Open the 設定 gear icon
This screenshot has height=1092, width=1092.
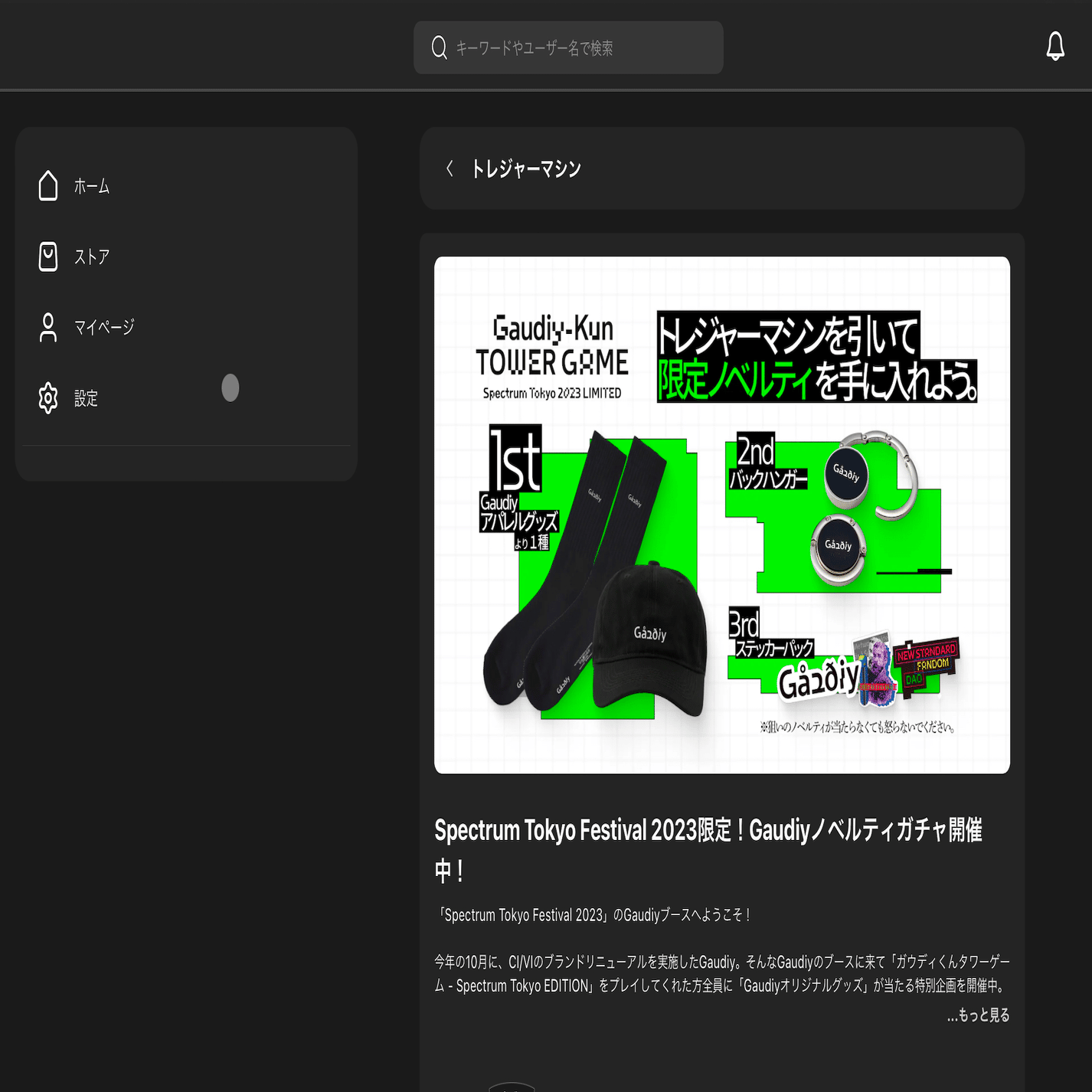click(x=47, y=397)
